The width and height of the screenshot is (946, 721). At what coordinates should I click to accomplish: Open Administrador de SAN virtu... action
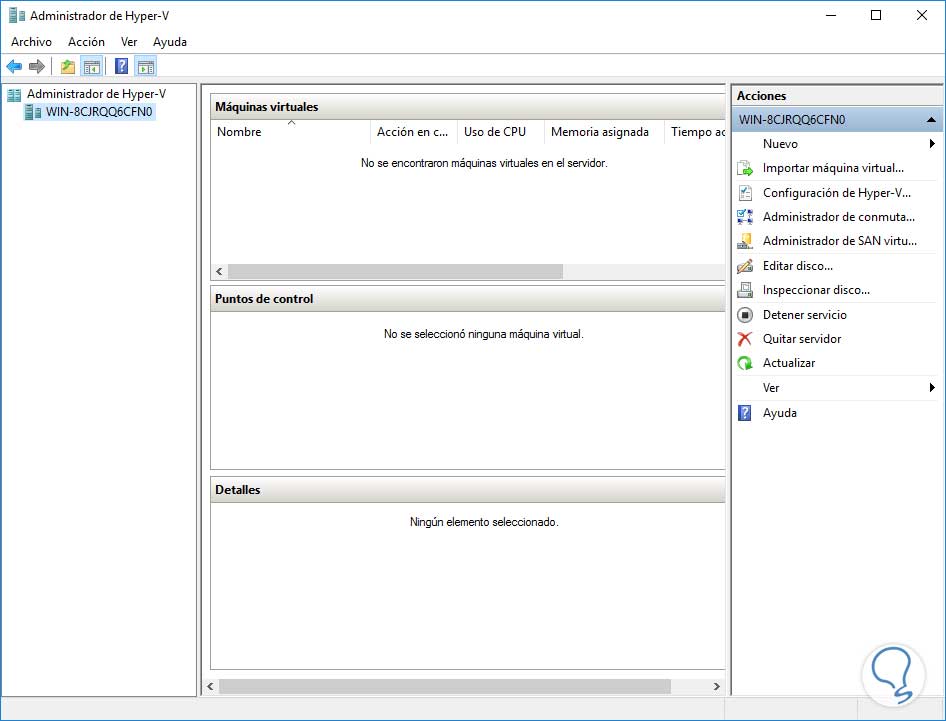(839, 241)
